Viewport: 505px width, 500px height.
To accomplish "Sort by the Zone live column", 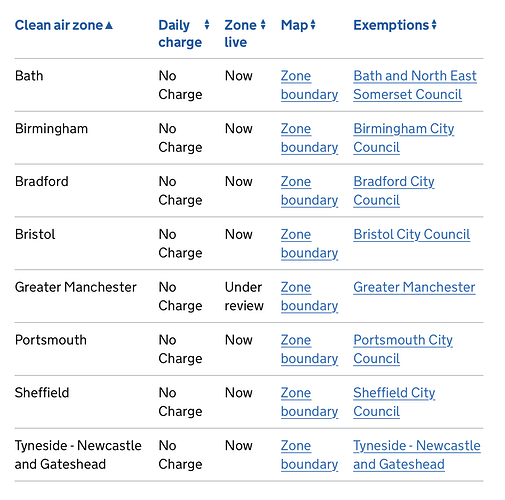I will coord(245,33).
